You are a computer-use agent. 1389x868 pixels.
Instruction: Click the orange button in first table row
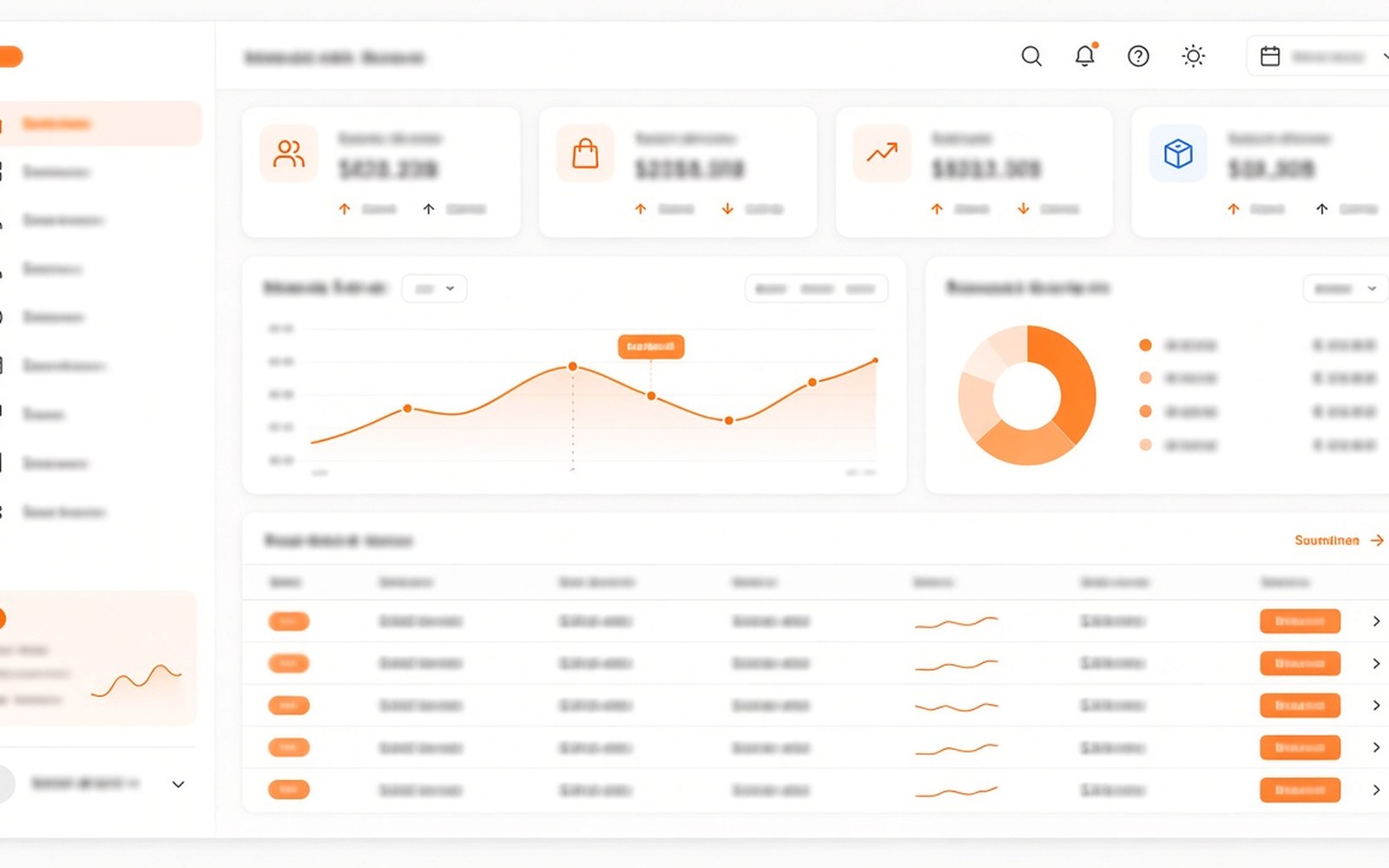click(x=1300, y=621)
